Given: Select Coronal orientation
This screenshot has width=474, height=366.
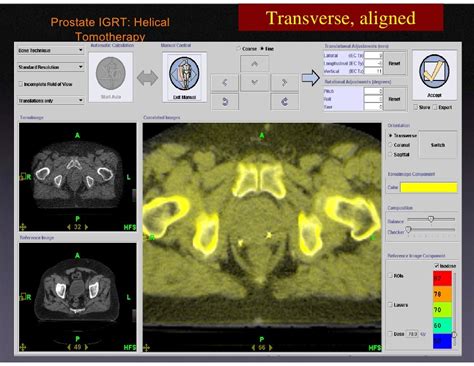Looking at the screenshot, I should (x=390, y=145).
